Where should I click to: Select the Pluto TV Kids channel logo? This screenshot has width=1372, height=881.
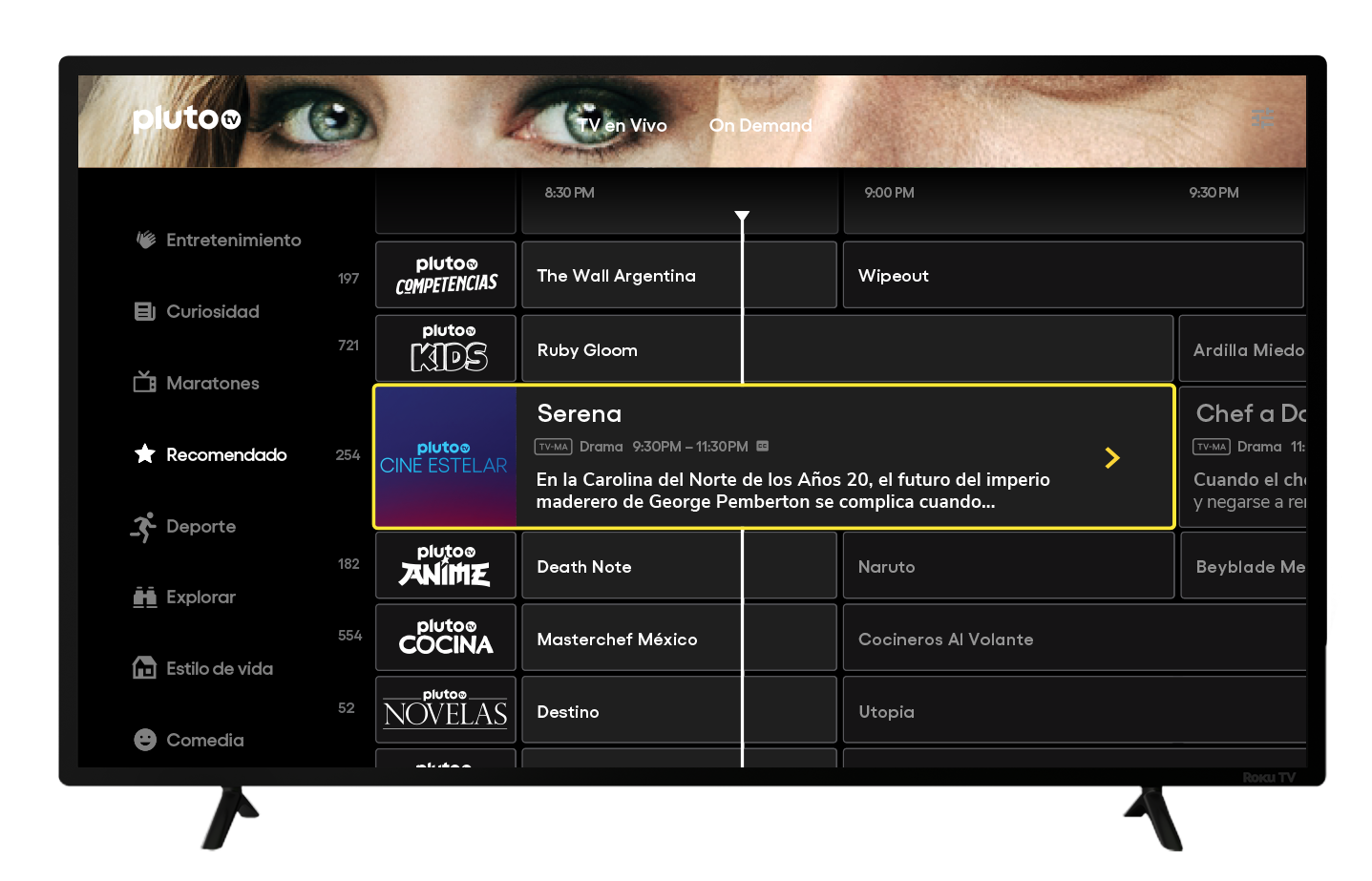(446, 348)
